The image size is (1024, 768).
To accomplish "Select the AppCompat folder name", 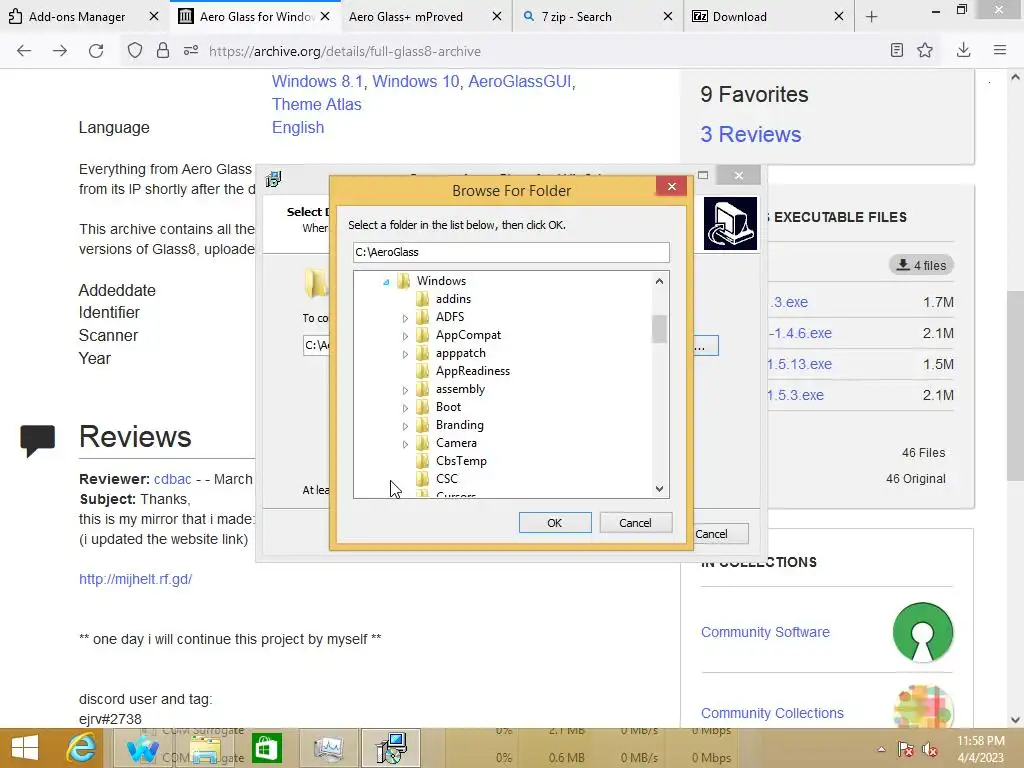I will point(468,335).
